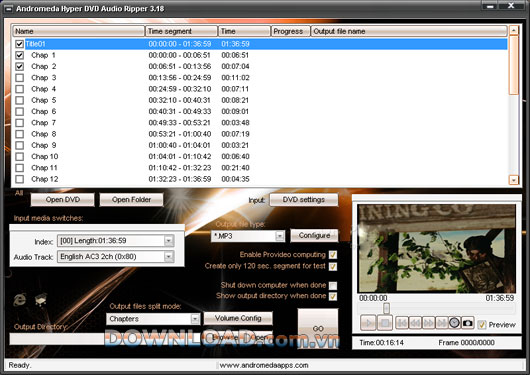Image resolution: width=530 pixels, height=375 pixels.
Task: Check the Chap 5 checkbox
Action: point(20,100)
